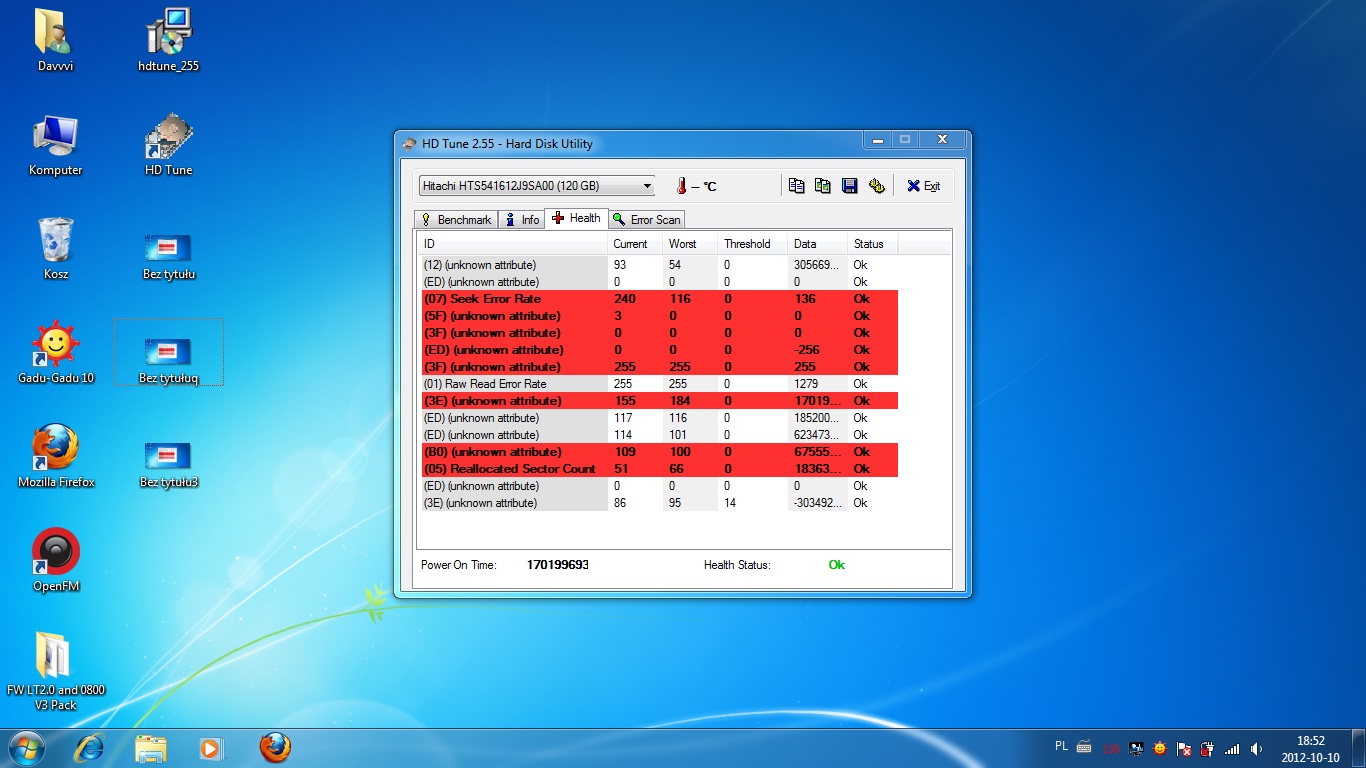Image resolution: width=1366 pixels, height=768 pixels.
Task: Select the Health tab
Action: coord(576,218)
